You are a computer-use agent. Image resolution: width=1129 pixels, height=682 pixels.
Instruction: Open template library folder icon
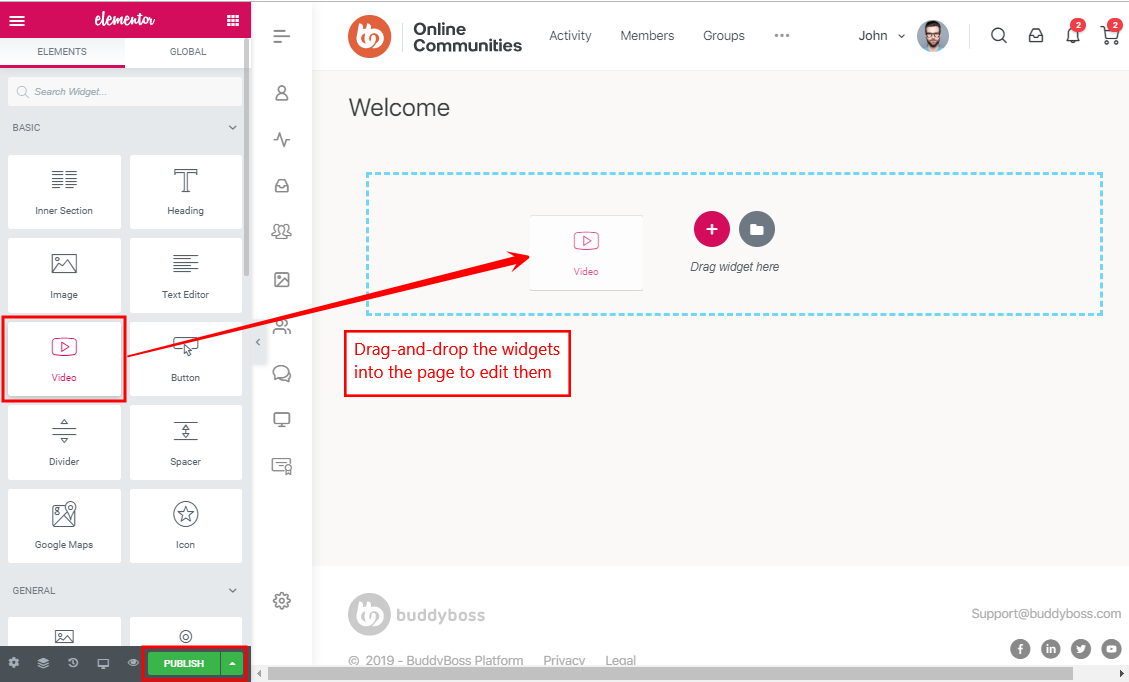coord(757,229)
